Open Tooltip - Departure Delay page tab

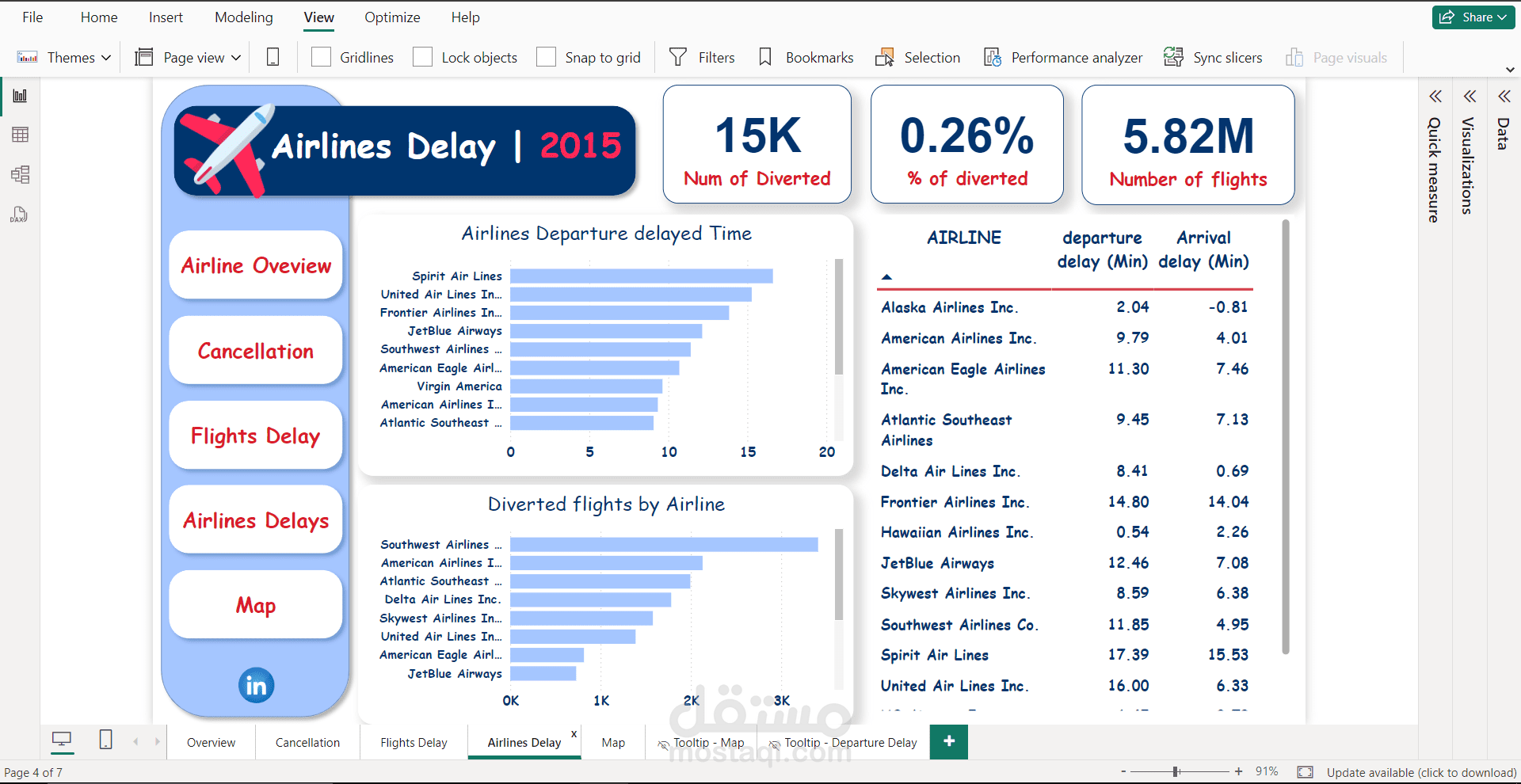point(843,743)
